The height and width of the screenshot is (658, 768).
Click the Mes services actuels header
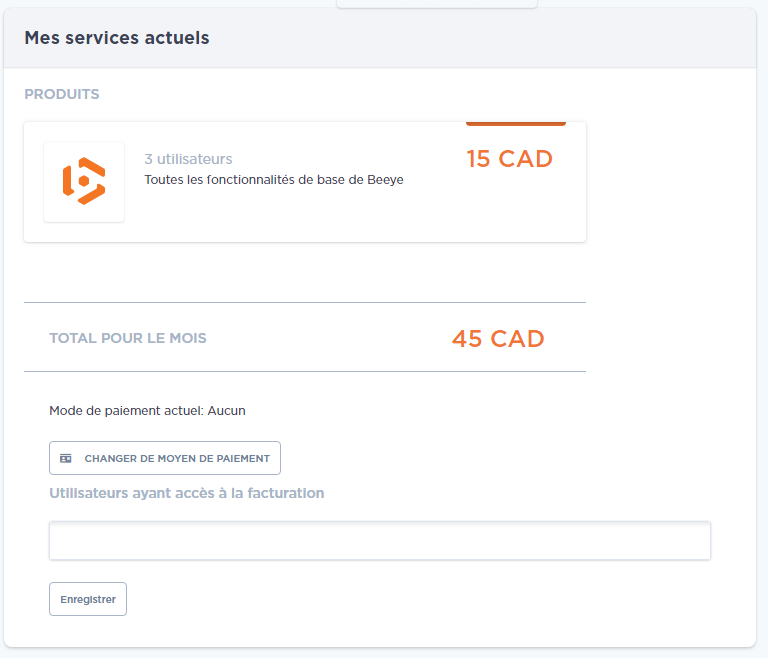(x=117, y=38)
